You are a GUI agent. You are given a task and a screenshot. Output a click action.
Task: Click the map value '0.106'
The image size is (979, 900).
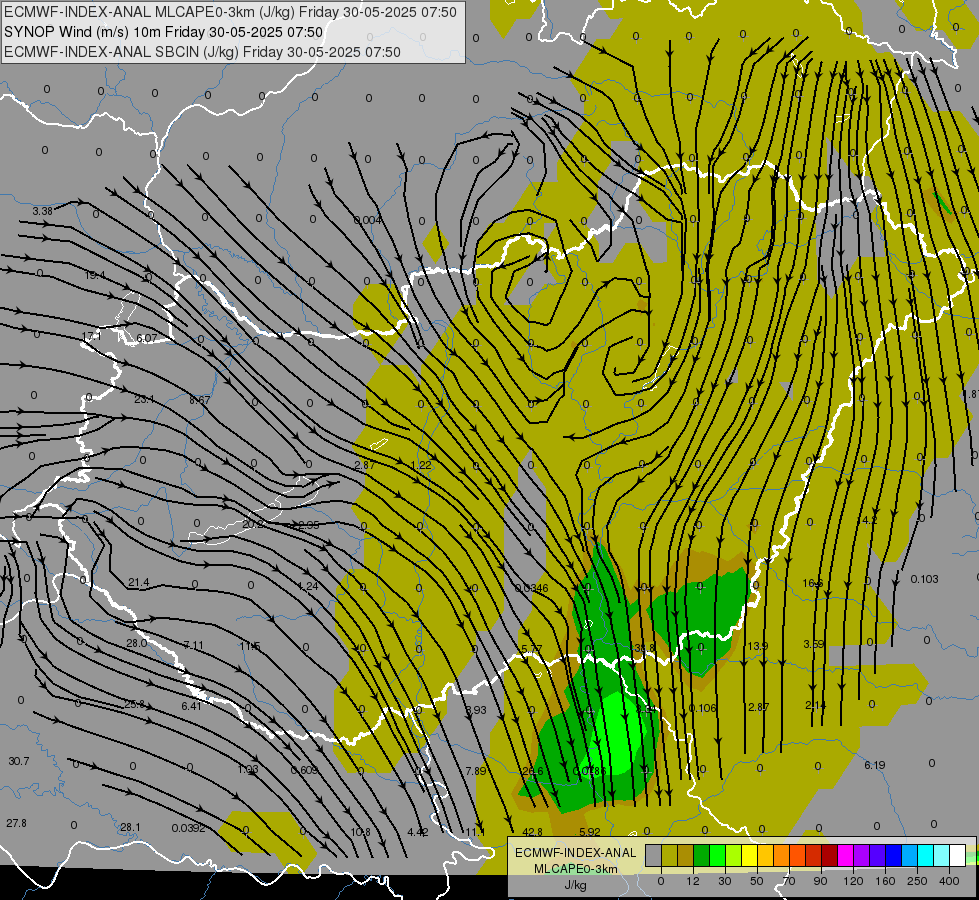(702, 708)
